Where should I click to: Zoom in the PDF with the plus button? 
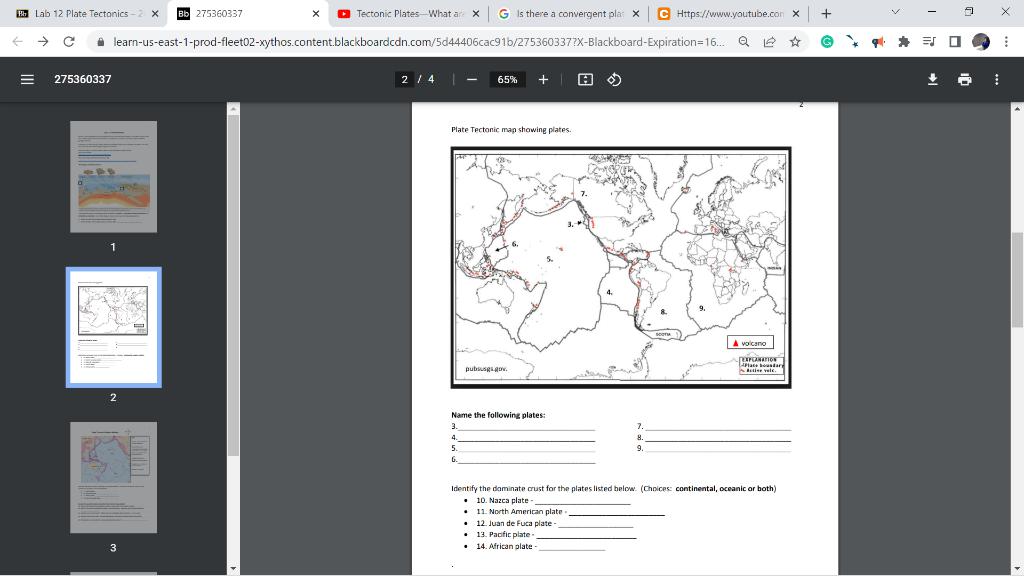tap(543, 78)
